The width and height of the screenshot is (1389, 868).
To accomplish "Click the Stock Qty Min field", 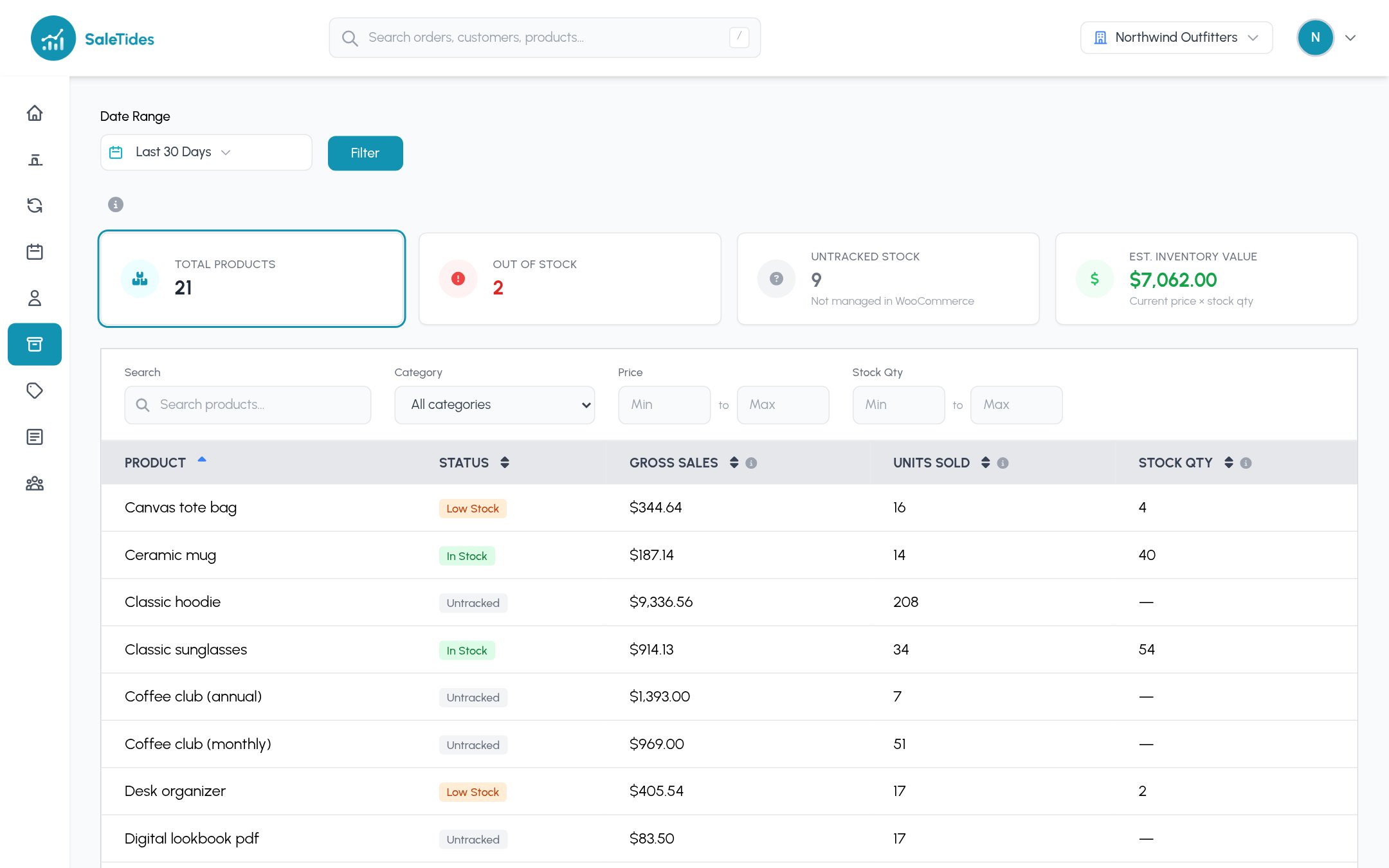I will pos(898,405).
